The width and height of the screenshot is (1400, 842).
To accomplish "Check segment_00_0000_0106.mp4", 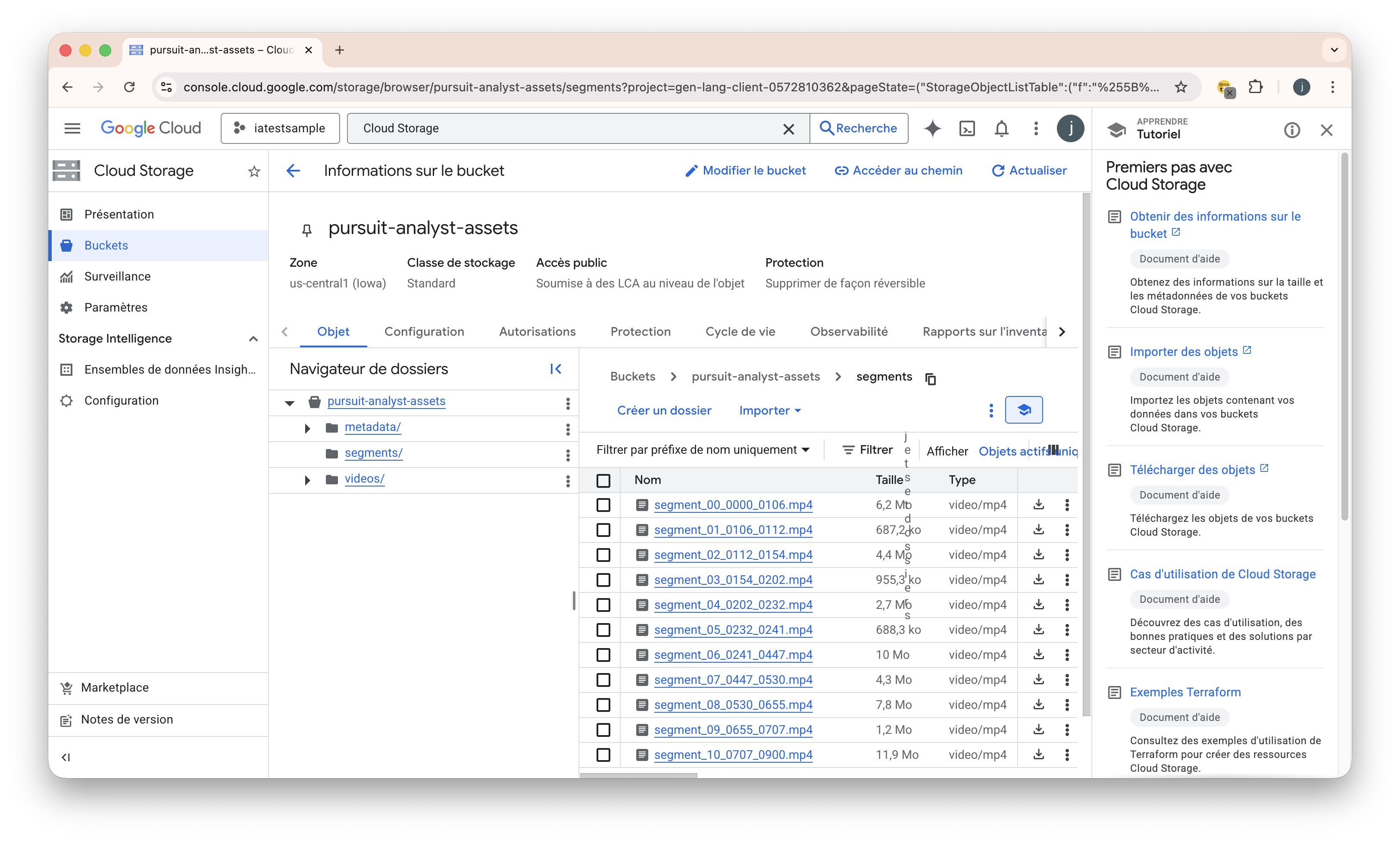I will coord(603,505).
